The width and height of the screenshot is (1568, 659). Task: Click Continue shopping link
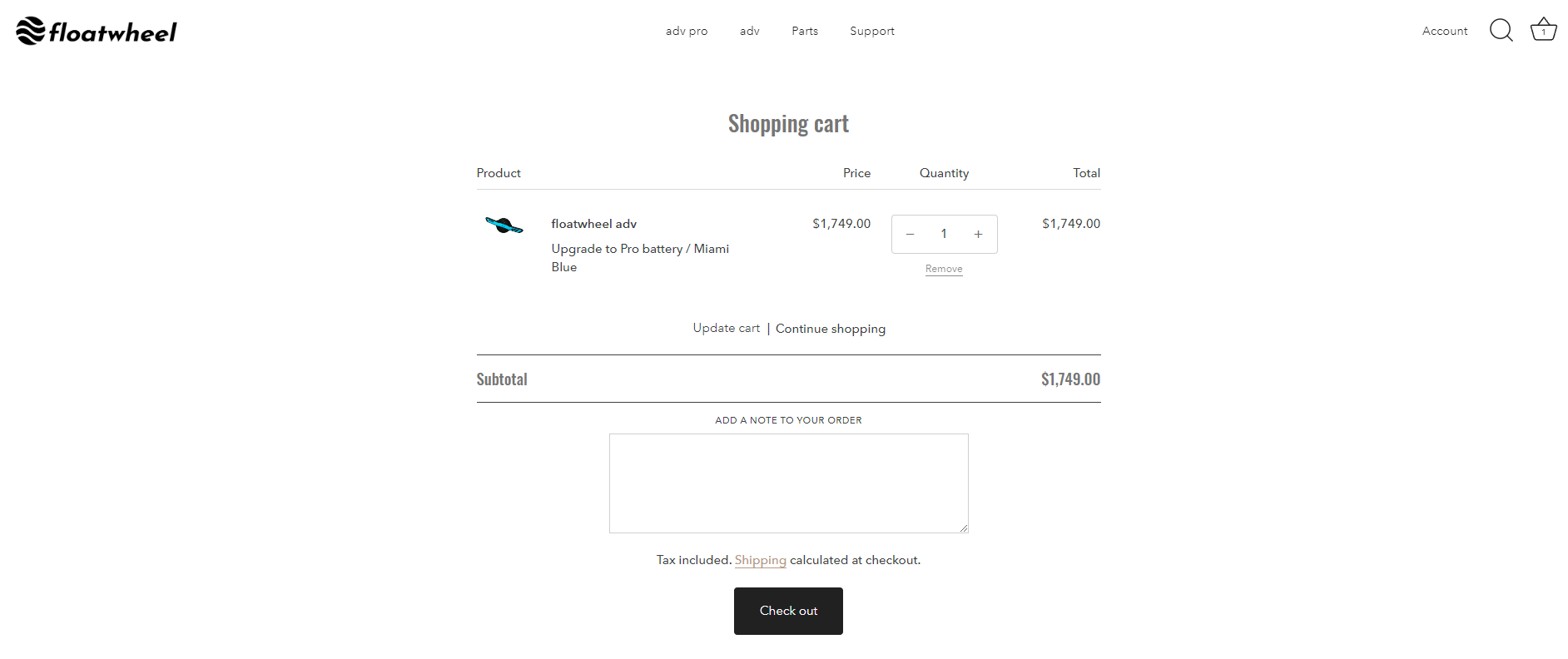831,329
